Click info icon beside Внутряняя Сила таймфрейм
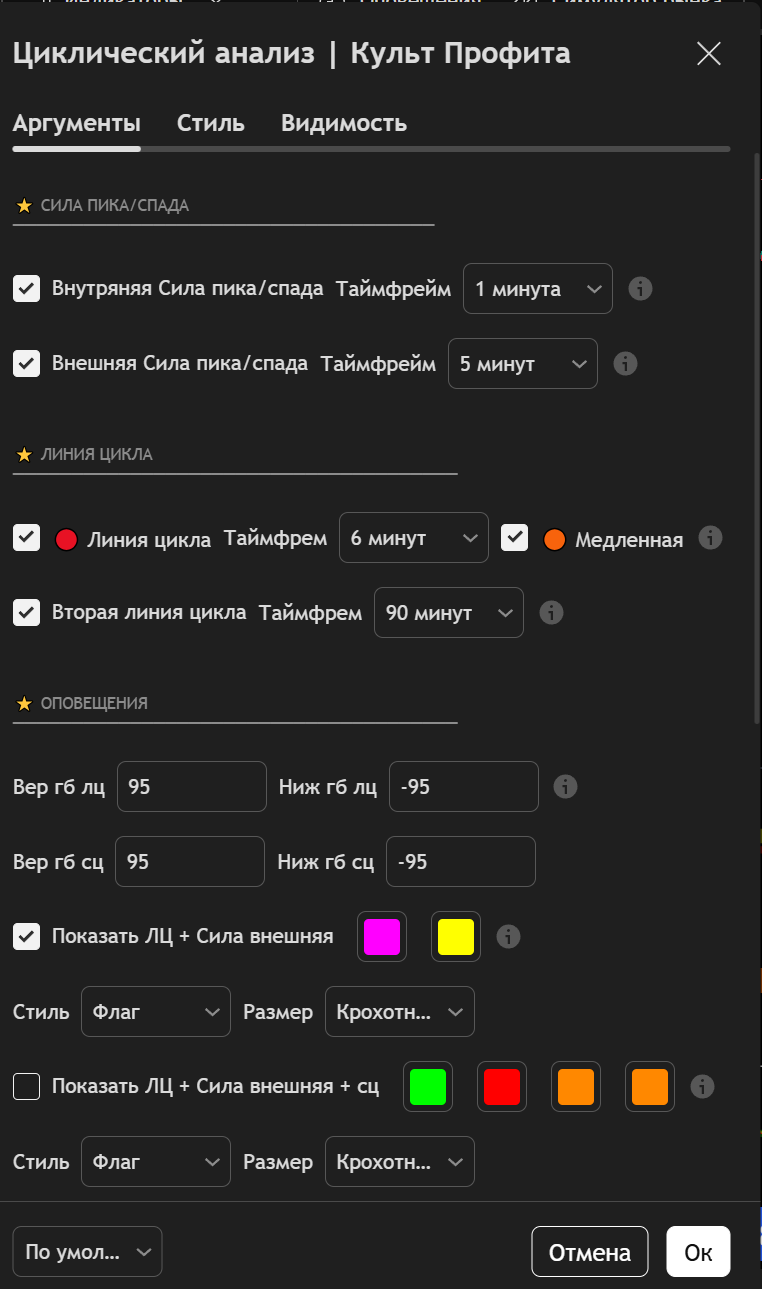Viewport: 762px width, 1289px height. [640, 289]
